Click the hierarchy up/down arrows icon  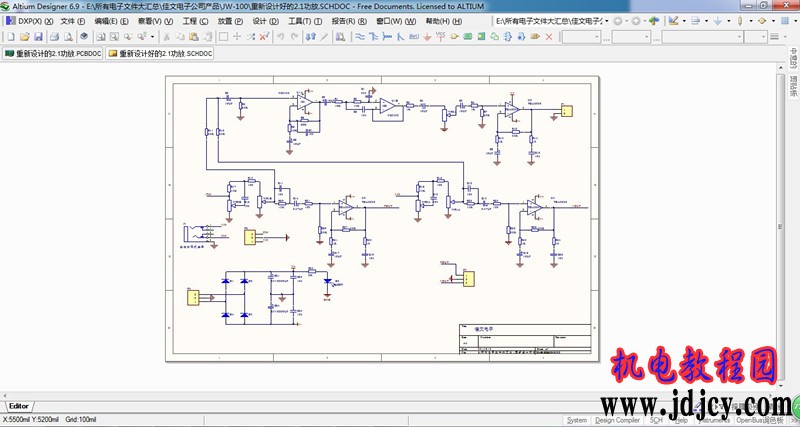click(311, 37)
